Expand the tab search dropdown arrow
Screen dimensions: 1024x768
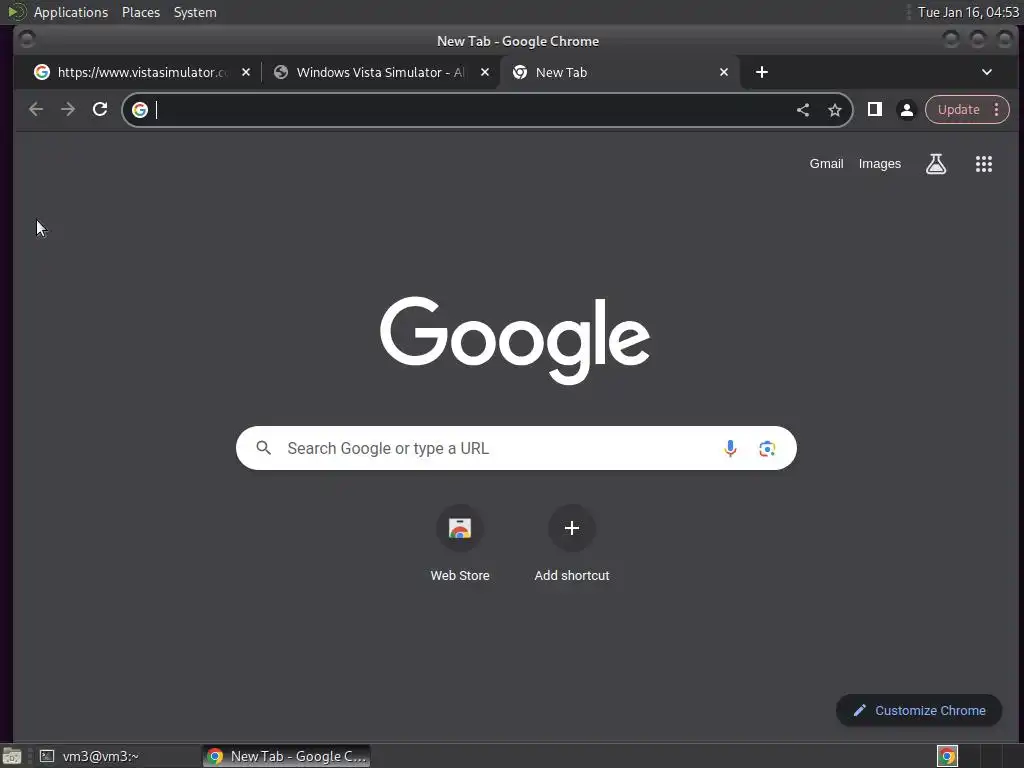[987, 72]
